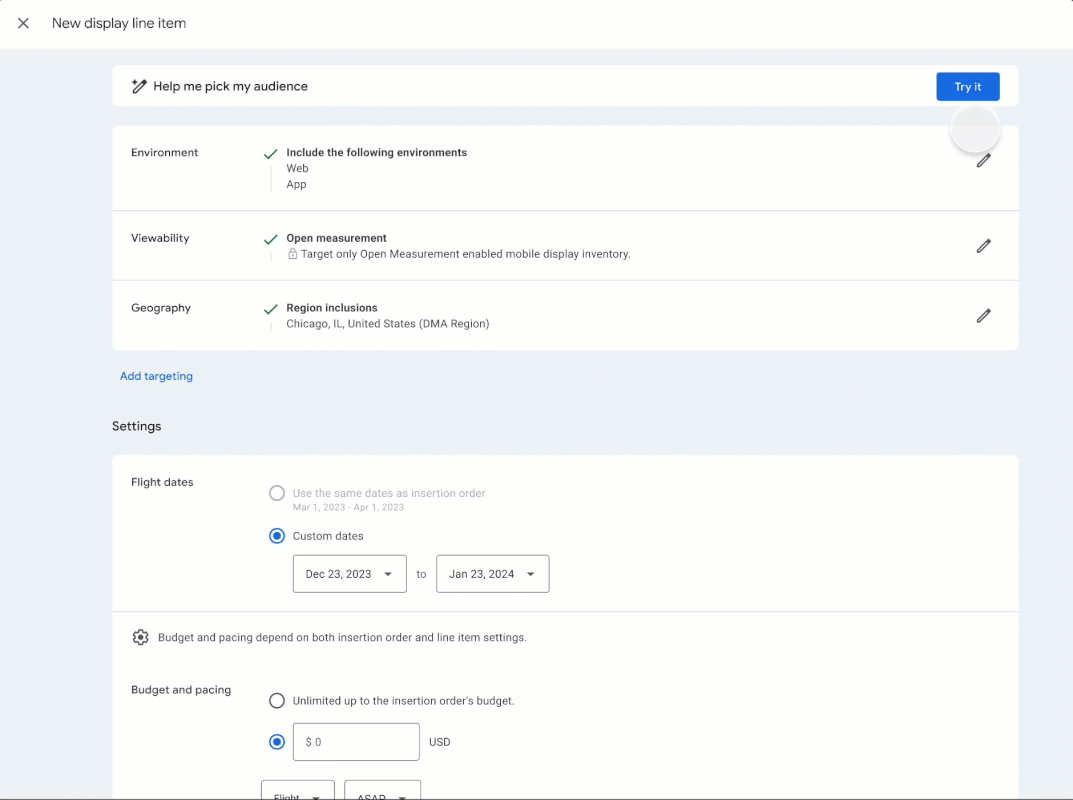Viewport: 1073px width, 800px height.
Task: Click the App environment entry
Action: pyautogui.click(x=296, y=184)
